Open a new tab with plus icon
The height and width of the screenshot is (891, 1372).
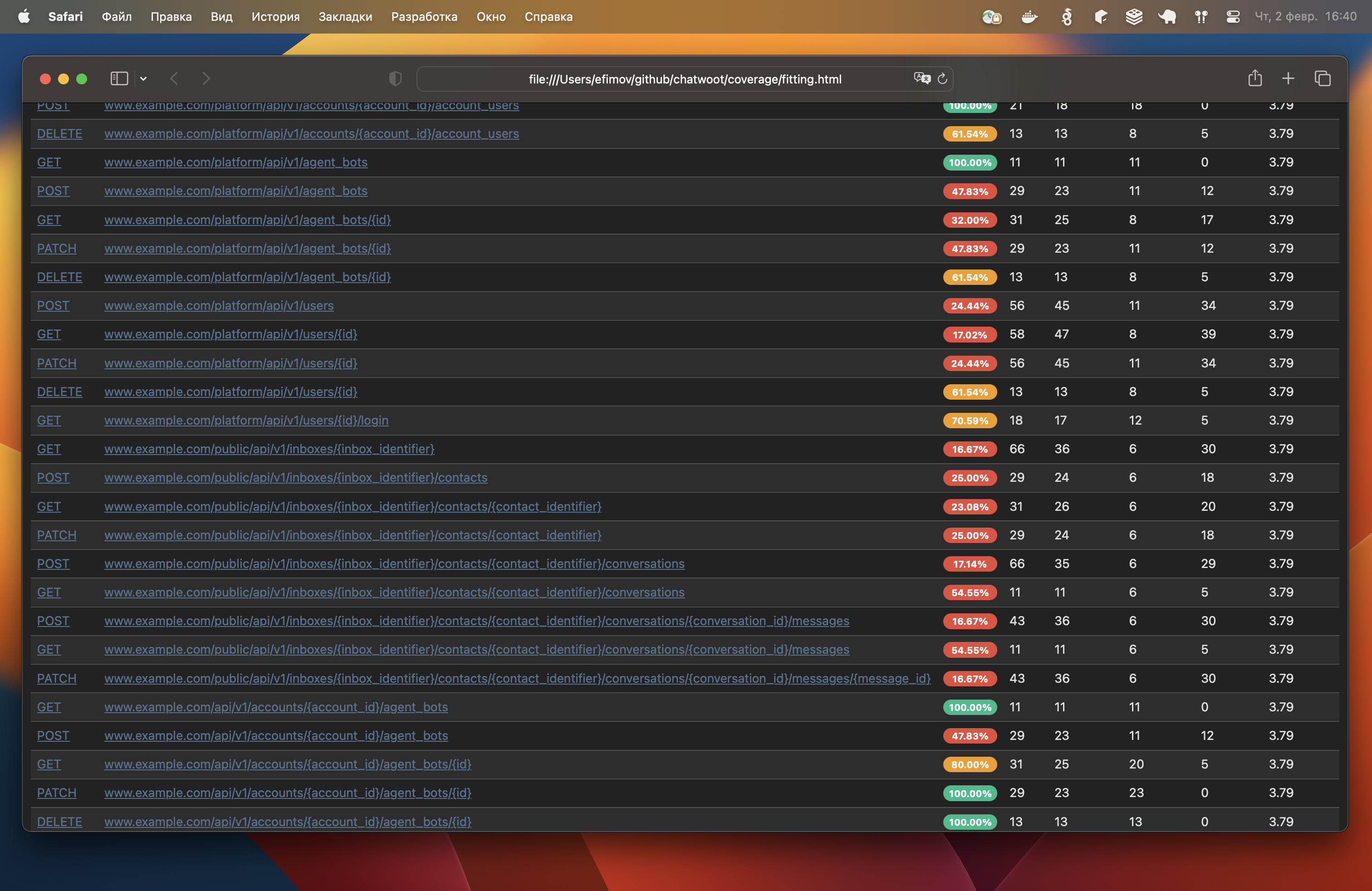(1289, 78)
